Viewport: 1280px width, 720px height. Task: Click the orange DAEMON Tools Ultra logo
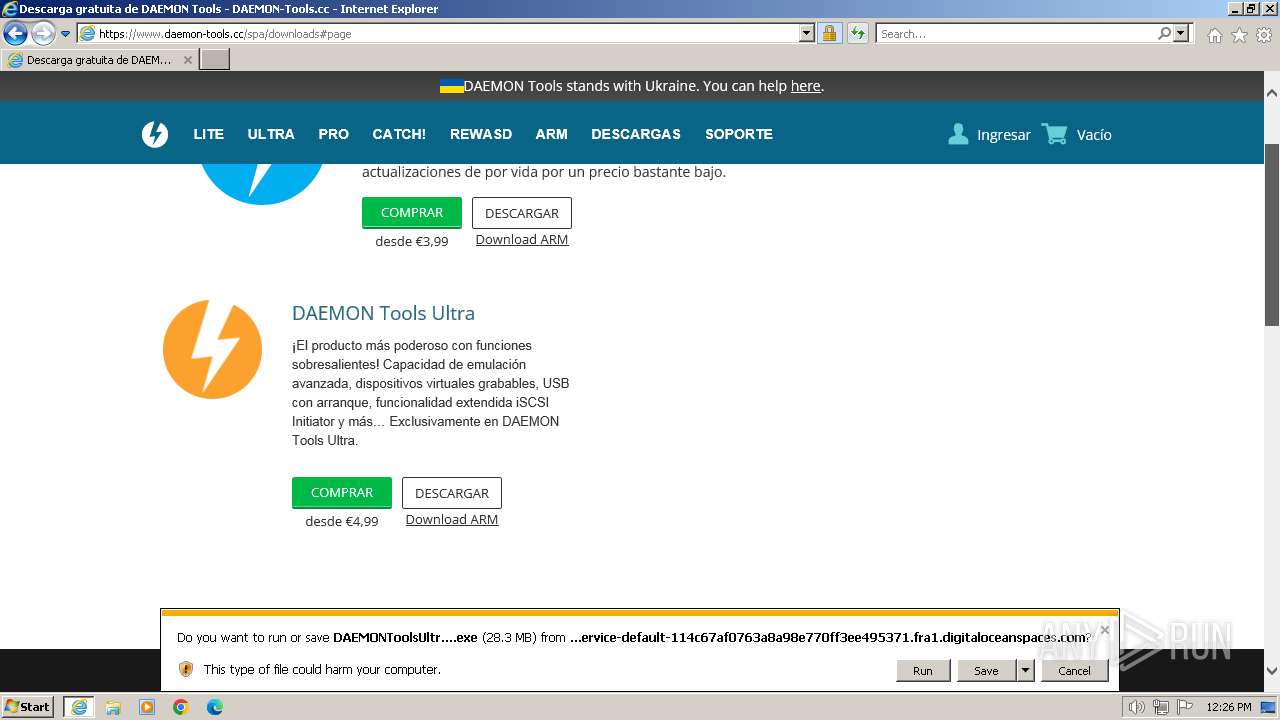tap(212, 349)
